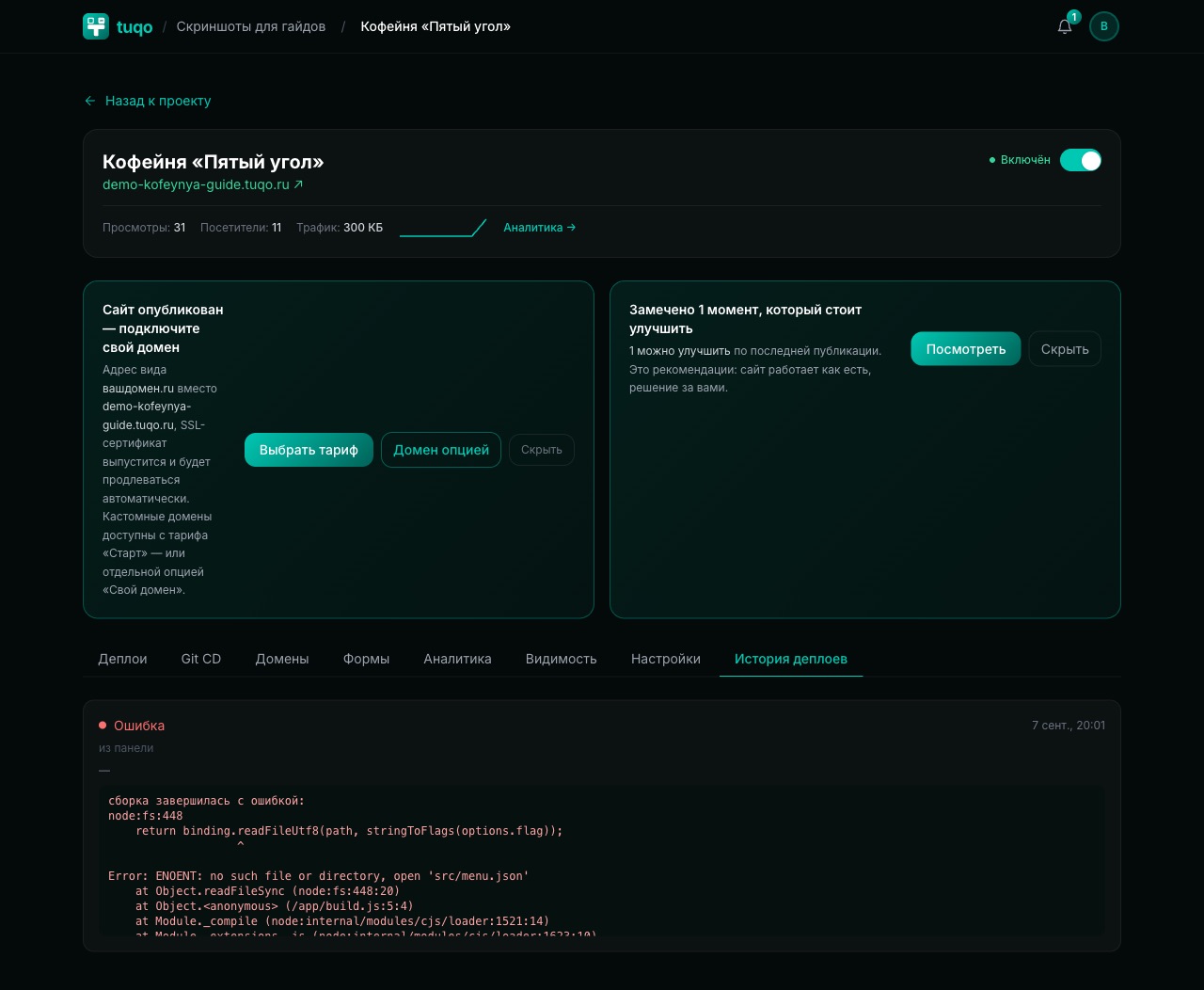Toggle the site Включён switch
This screenshot has width=1204, height=990.
pos(1081,160)
